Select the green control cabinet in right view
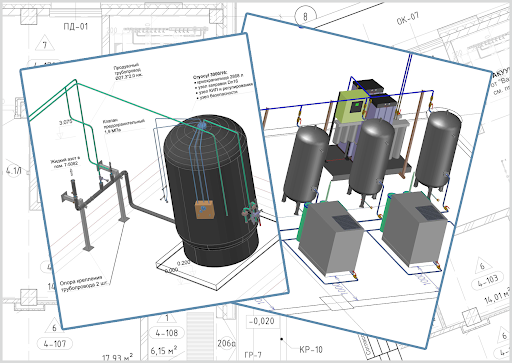Screen dimensions: 512x363 tap(353, 106)
